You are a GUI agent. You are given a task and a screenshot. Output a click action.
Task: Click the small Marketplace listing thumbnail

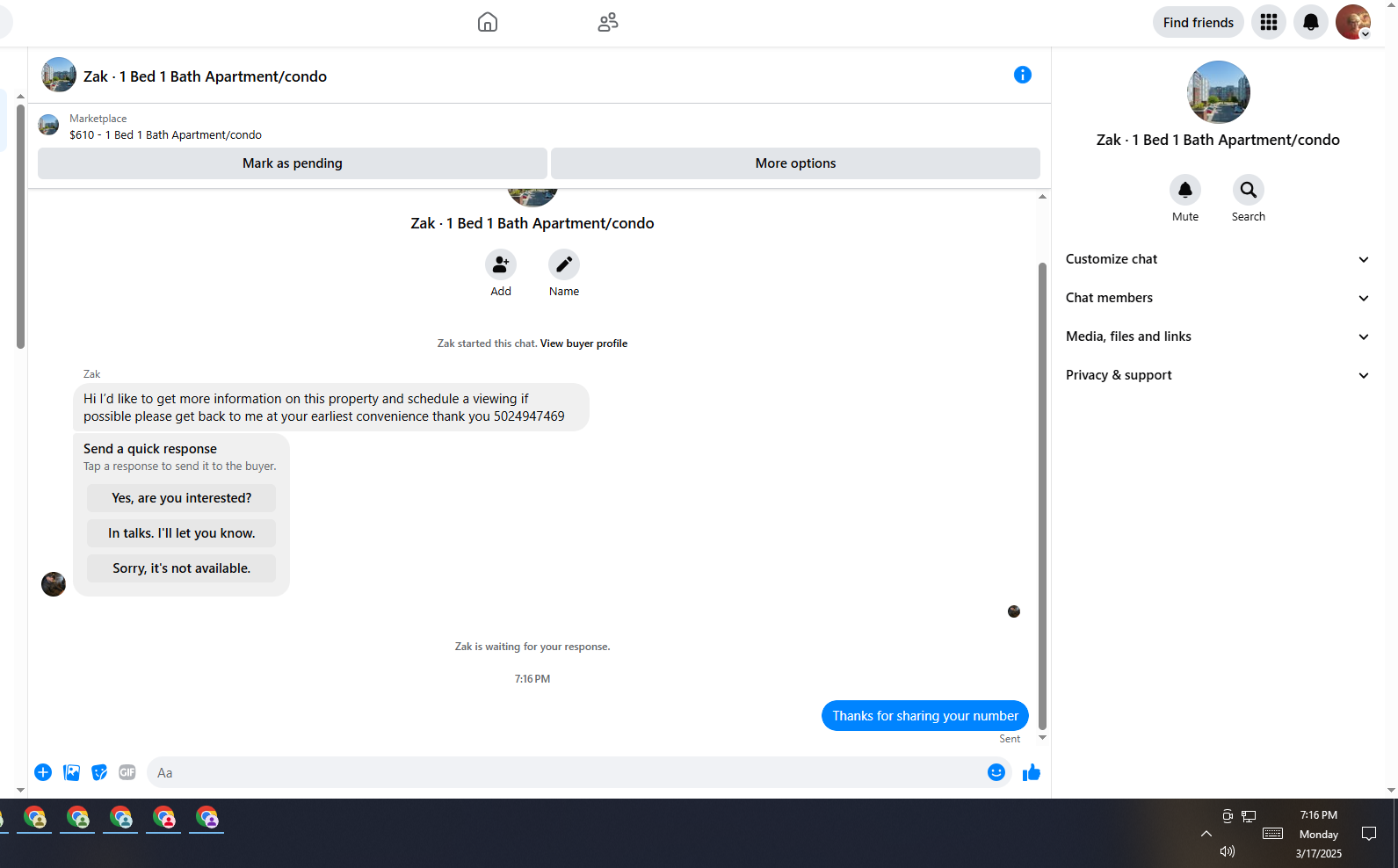coord(48,126)
